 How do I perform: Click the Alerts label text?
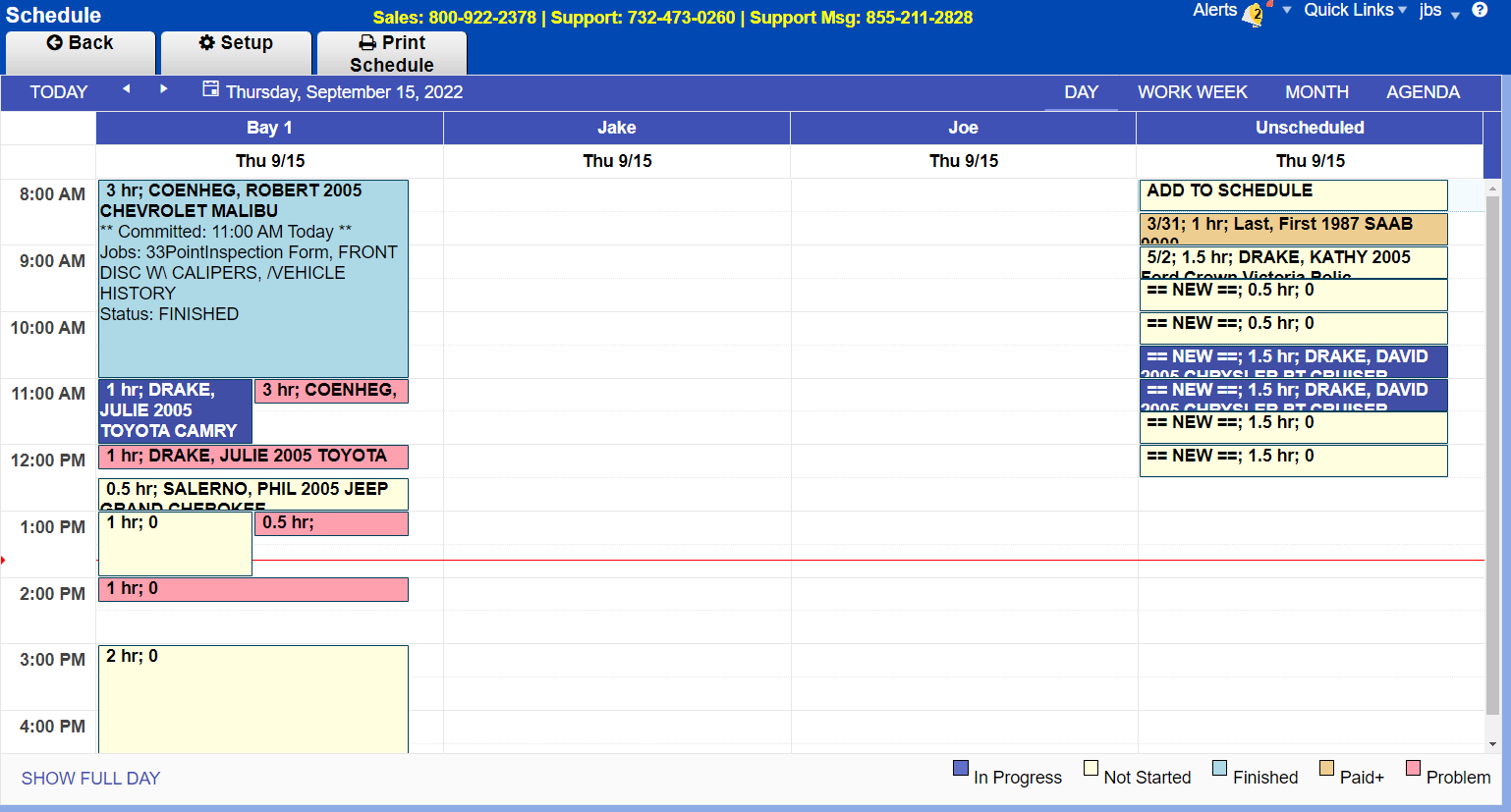pos(1215,10)
